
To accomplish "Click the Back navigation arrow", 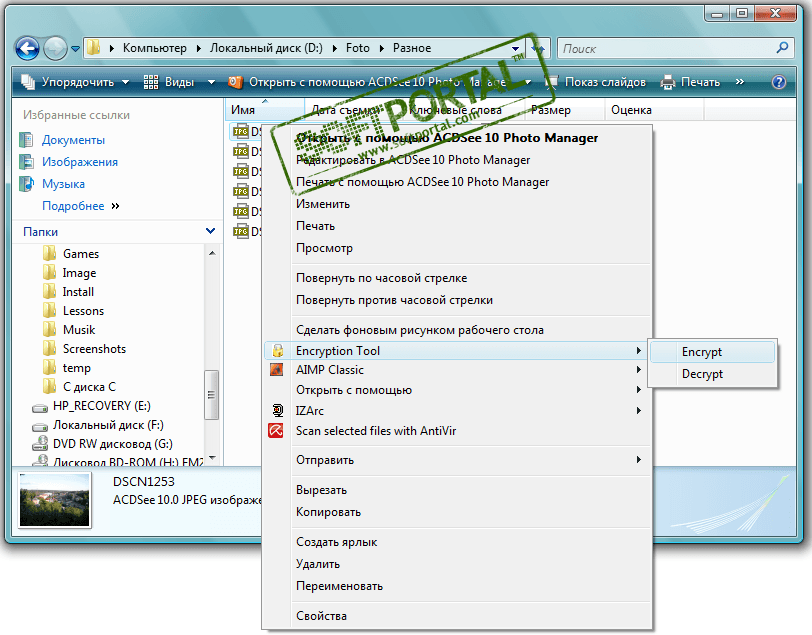I will point(27,49).
